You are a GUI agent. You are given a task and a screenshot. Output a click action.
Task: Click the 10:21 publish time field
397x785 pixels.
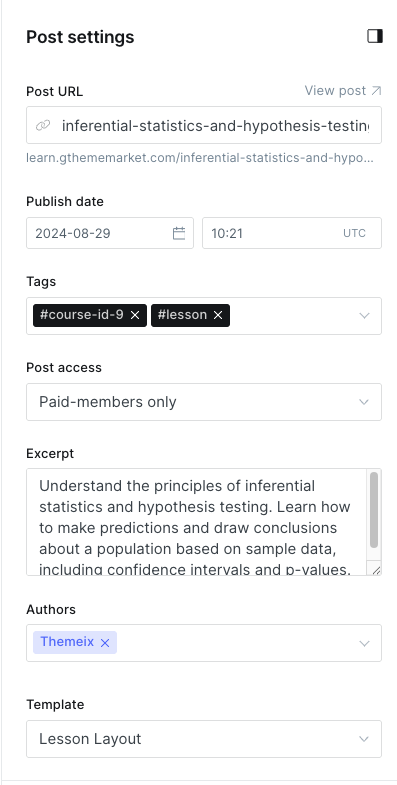click(292, 233)
